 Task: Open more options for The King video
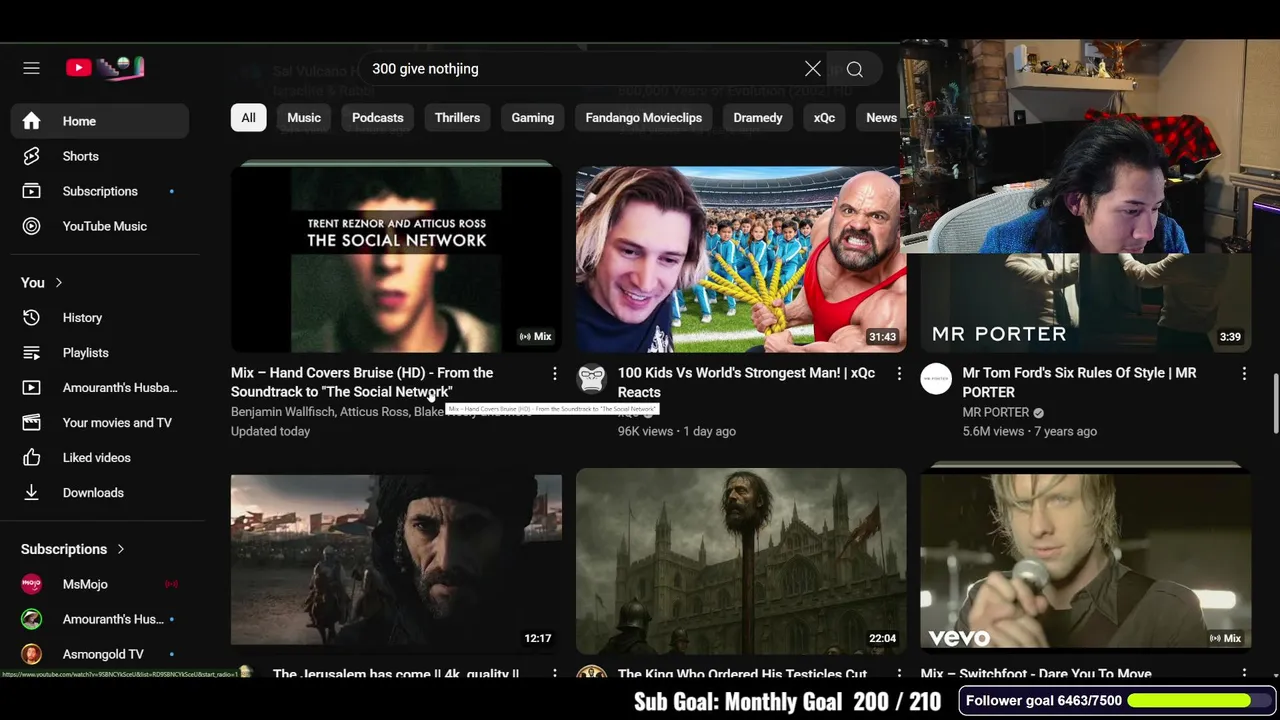pyautogui.click(x=899, y=674)
